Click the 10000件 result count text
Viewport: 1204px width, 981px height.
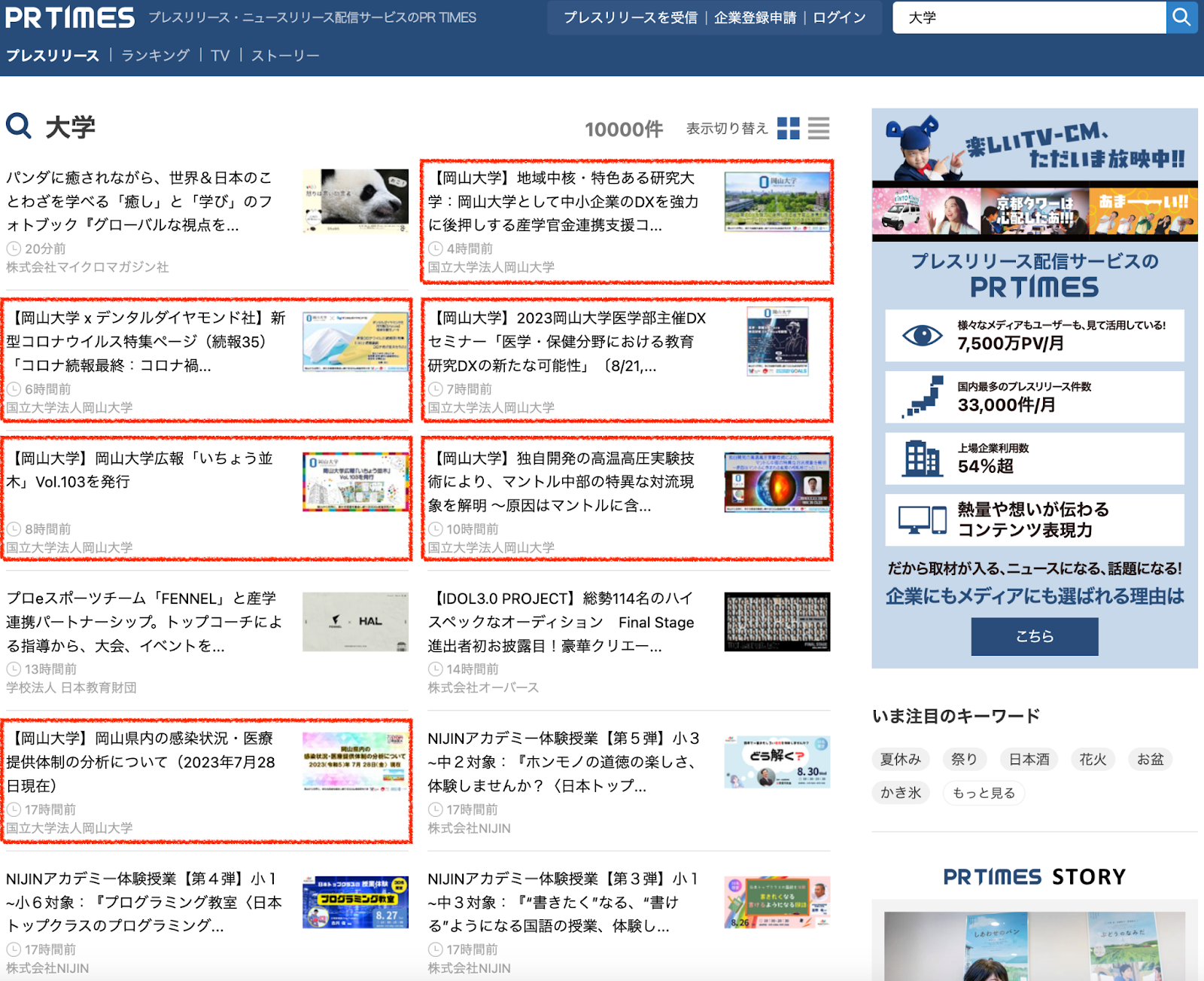pyautogui.click(x=624, y=129)
